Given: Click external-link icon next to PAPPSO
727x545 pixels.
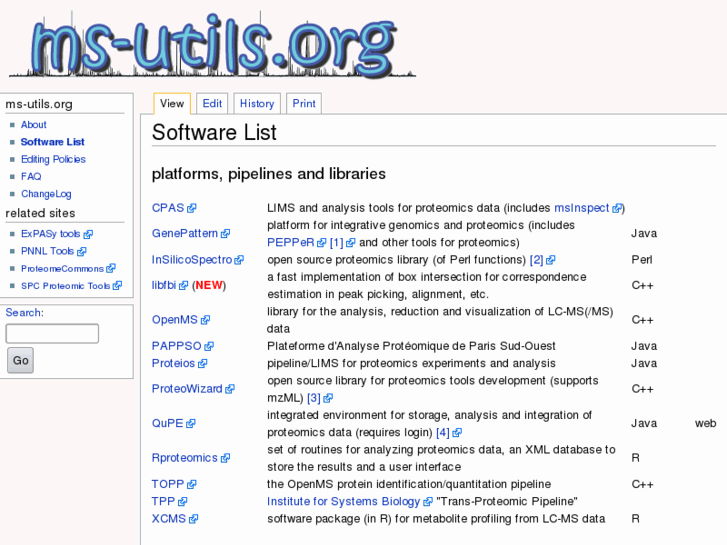Looking at the screenshot, I should [x=209, y=346].
